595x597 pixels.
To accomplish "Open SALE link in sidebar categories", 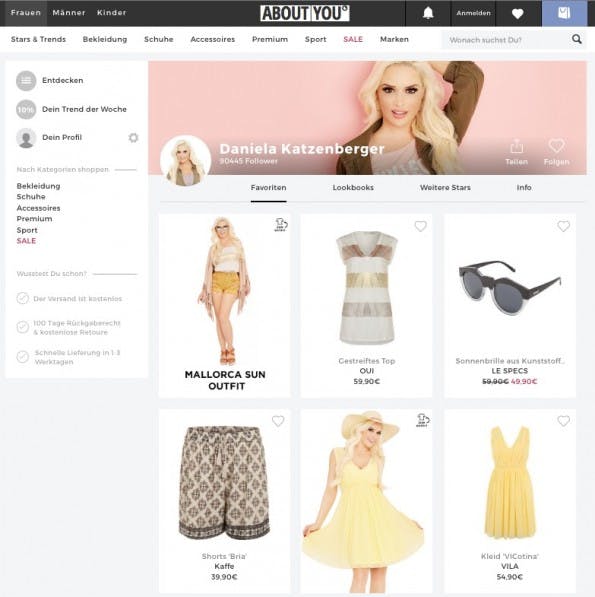I will (x=26, y=241).
